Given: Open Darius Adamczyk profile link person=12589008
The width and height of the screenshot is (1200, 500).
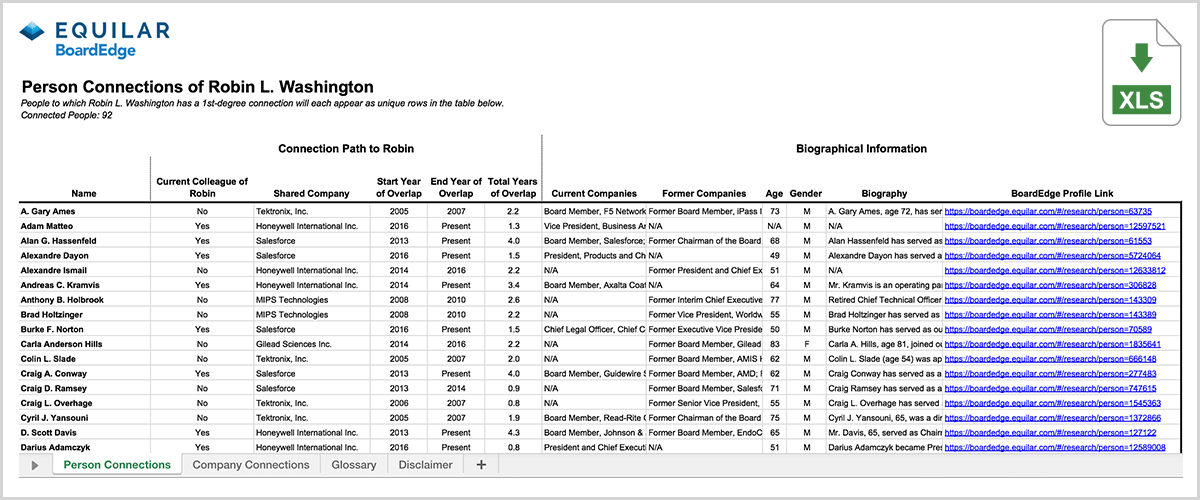Looking at the screenshot, I should pos(1055,447).
